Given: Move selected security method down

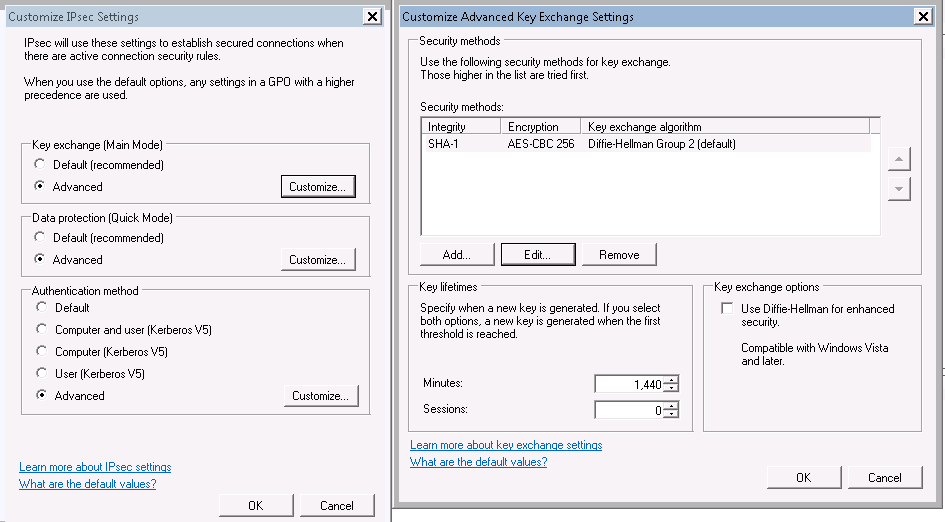Looking at the screenshot, I should (899, 189).
